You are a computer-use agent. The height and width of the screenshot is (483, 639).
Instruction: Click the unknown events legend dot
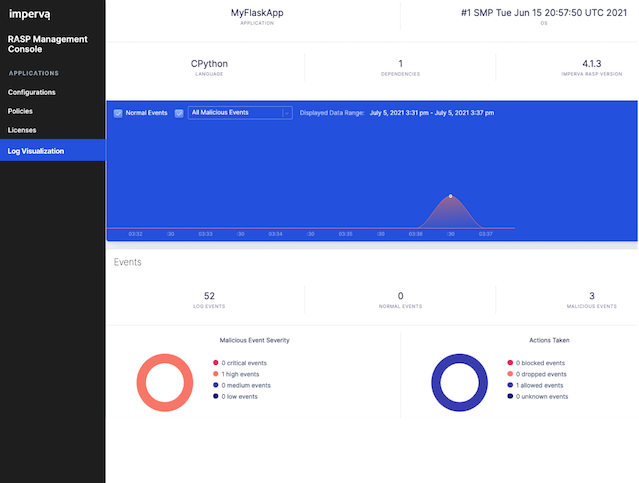[x=510, y=396]
